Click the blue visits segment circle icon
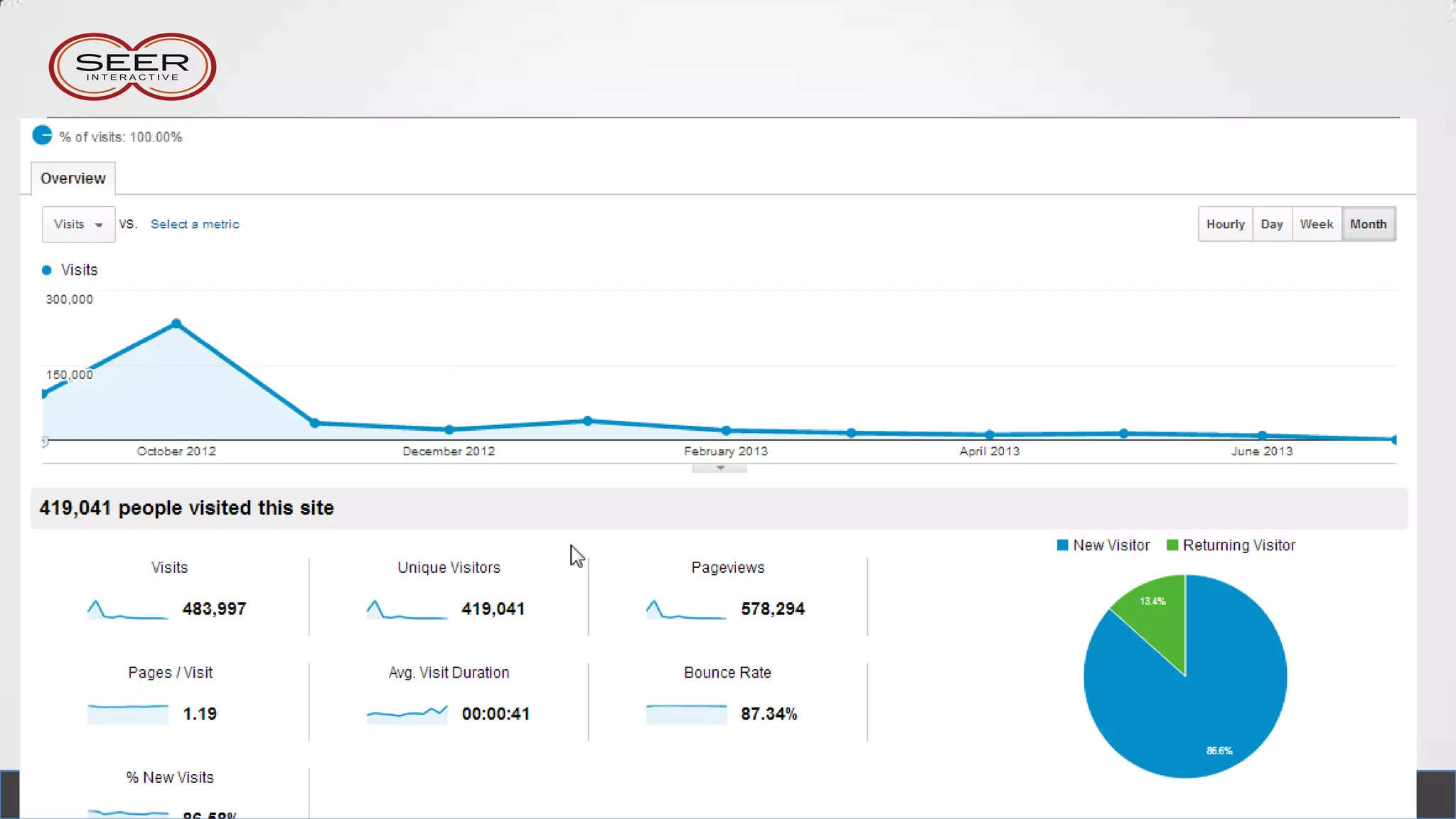This screenshot has width=1456, height=819. (x=43, y=135)
